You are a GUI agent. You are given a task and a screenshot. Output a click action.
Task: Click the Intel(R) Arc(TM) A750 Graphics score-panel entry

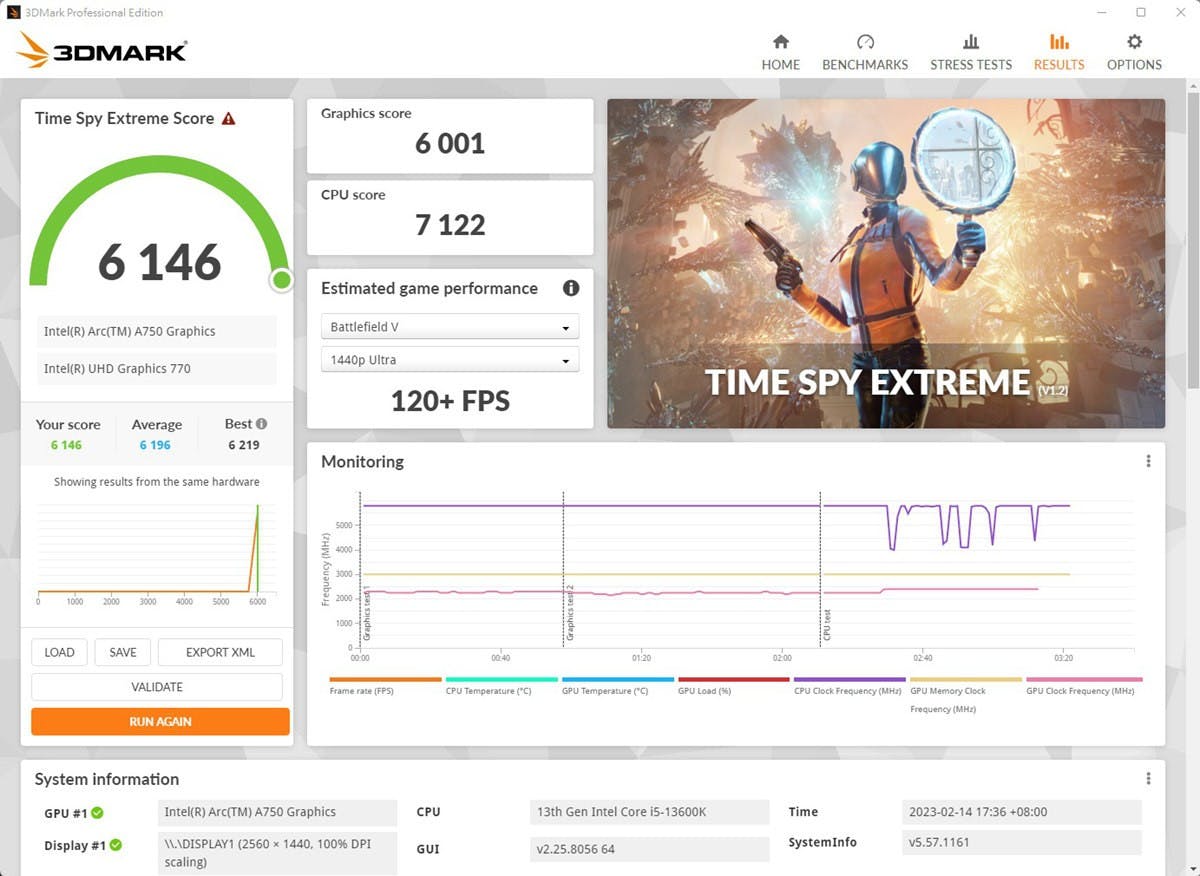pyautogui.click(x=157, y=332)
